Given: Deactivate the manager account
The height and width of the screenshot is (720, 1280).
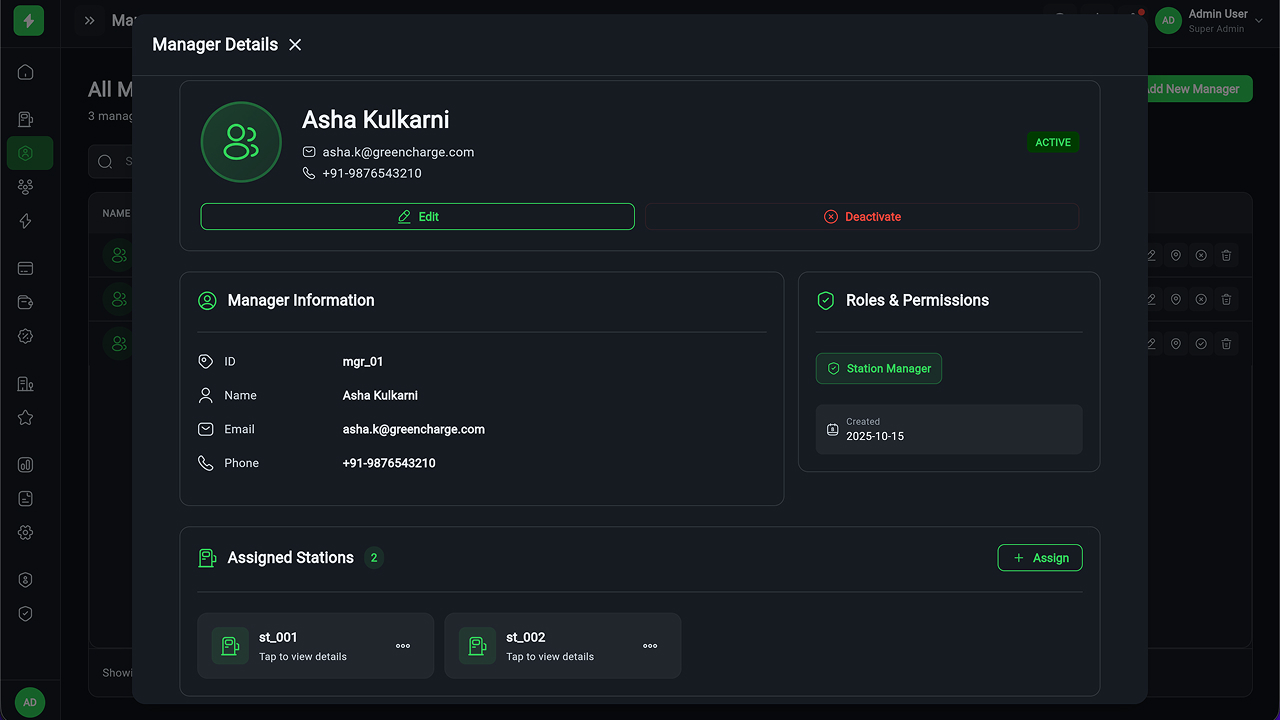Looking at the screenshot, I should point(862,217).
